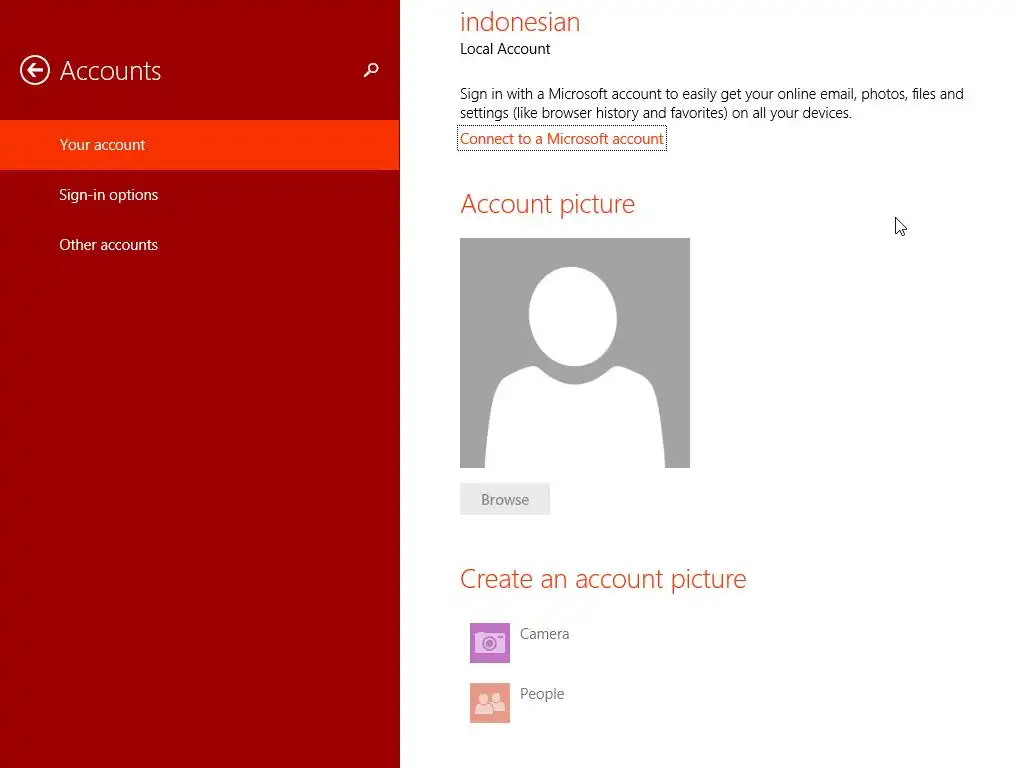
Task: Go back using the circled arrow
Action: tap(35, 70)
